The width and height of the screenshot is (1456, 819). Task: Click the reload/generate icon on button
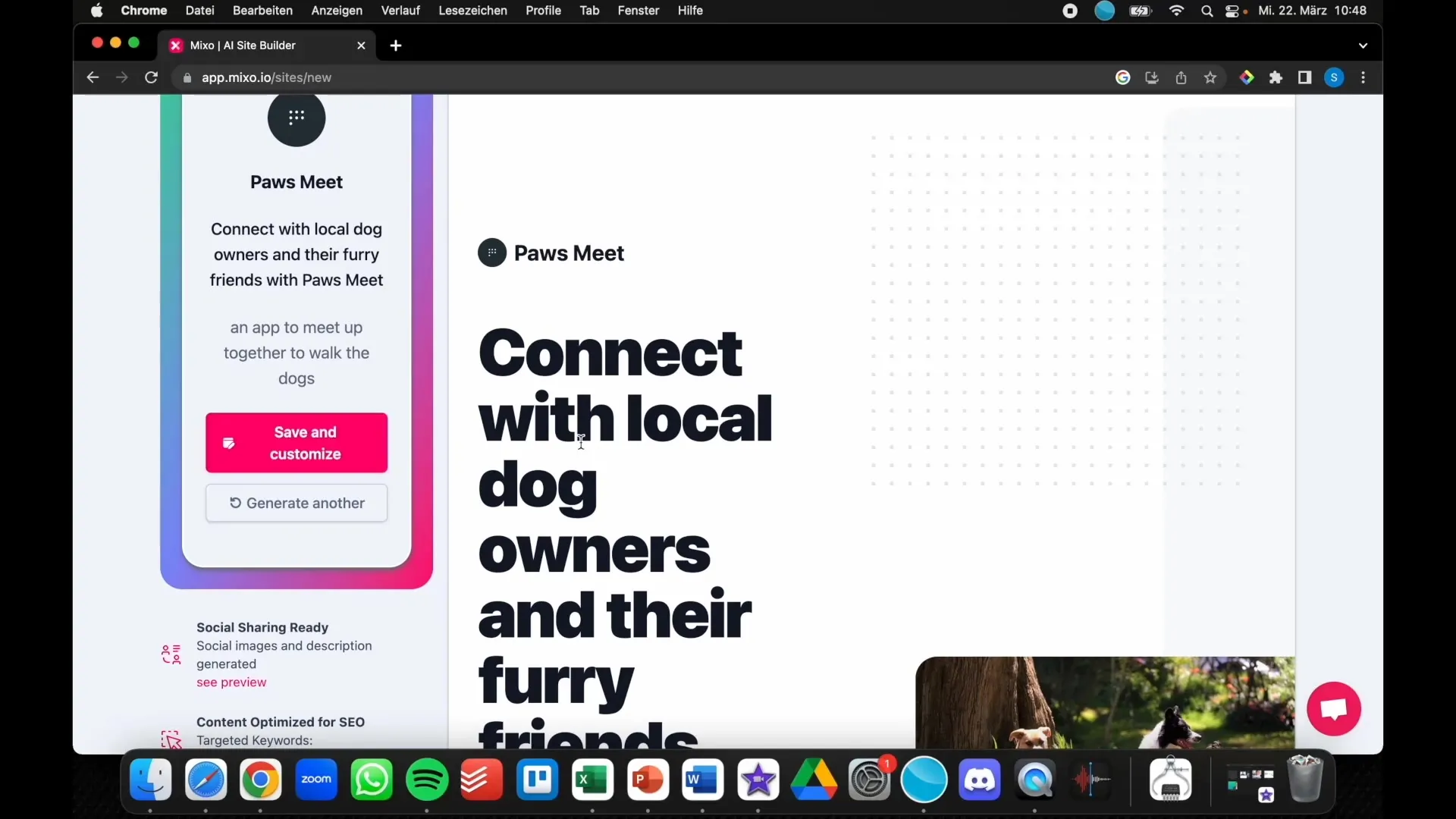click(235, 502)
